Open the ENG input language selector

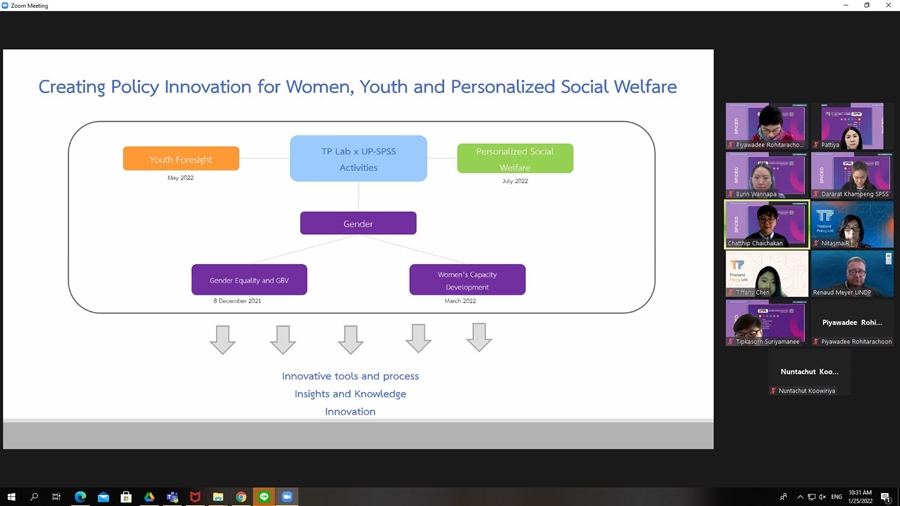point(836,497)
